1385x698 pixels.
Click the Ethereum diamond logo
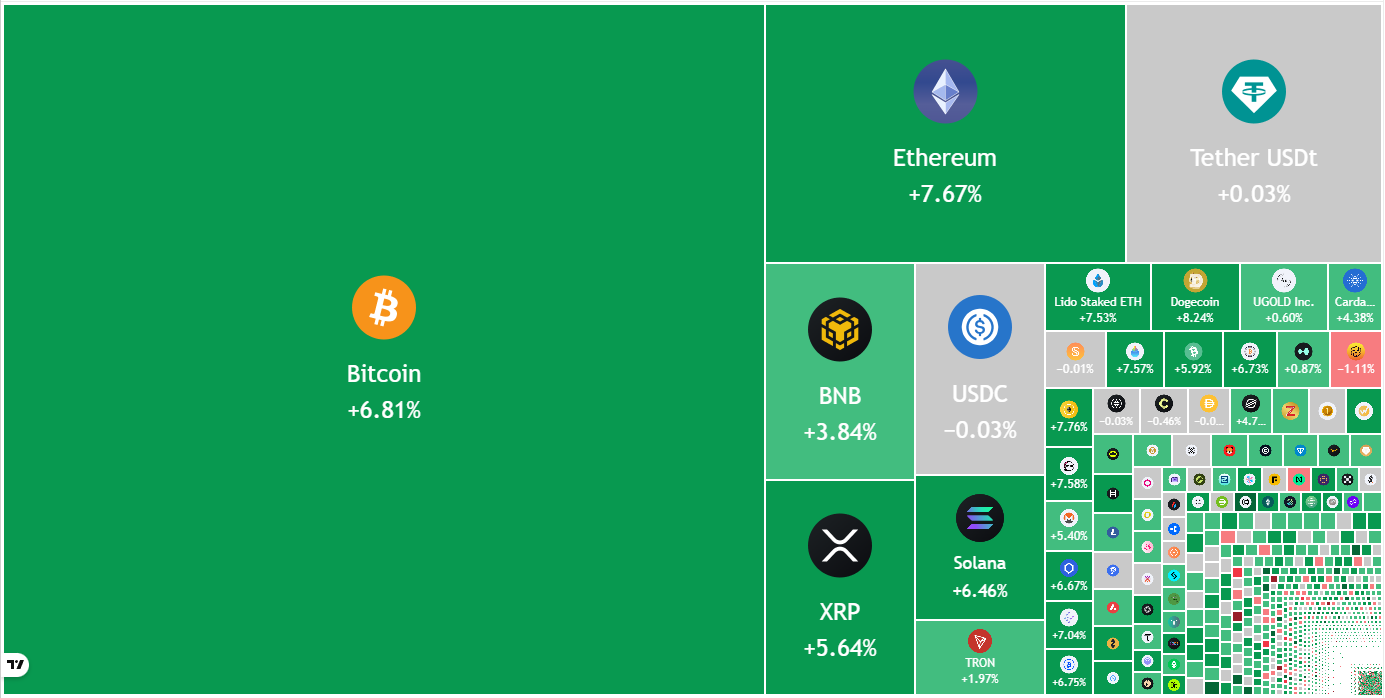[945, 92]
